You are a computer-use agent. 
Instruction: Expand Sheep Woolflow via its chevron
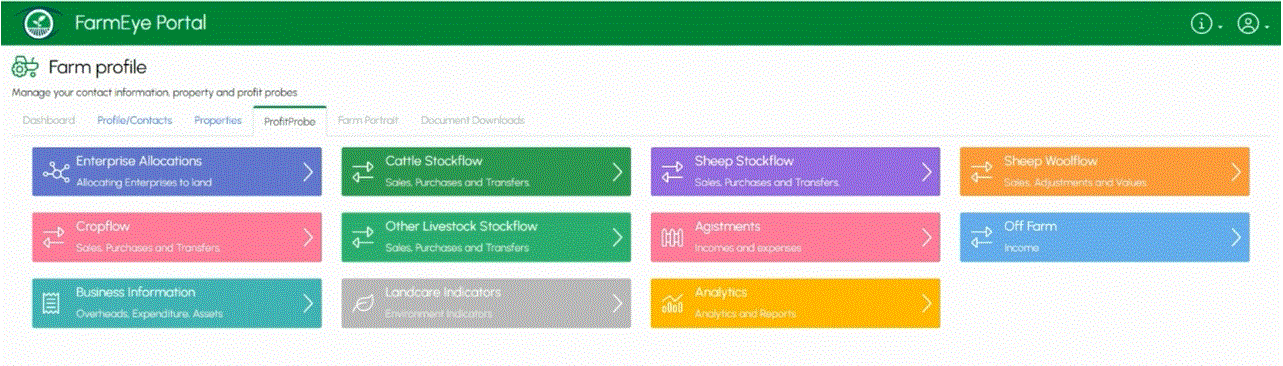tap(1235, 172)
